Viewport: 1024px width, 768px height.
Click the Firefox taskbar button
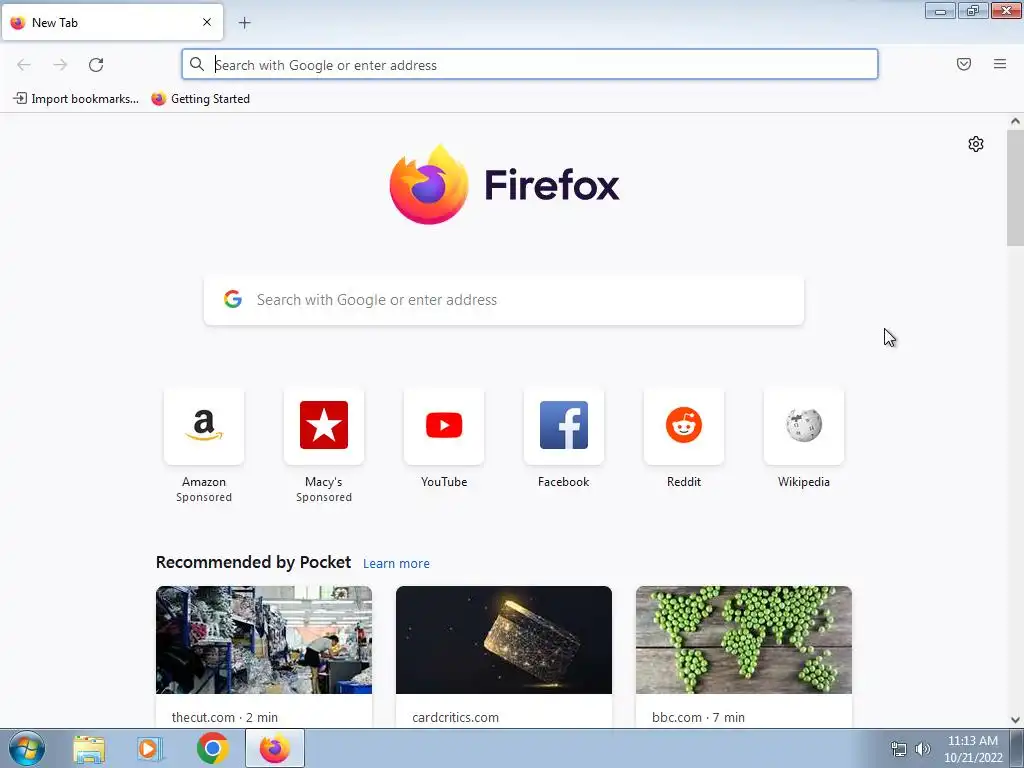[275, 748]
